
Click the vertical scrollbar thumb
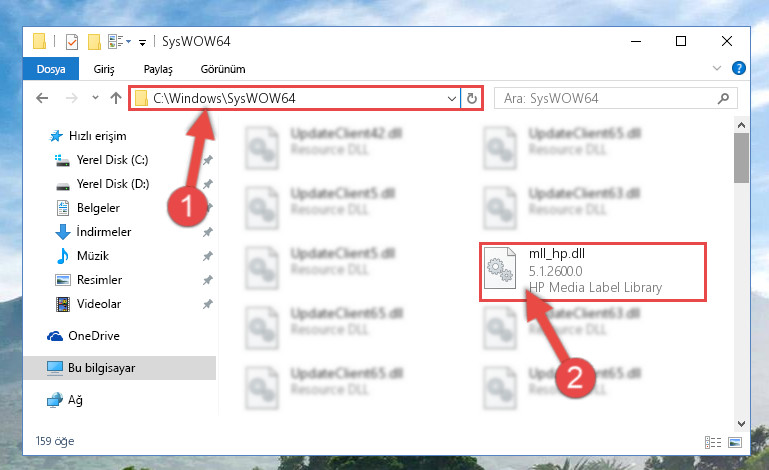point(742,158)
